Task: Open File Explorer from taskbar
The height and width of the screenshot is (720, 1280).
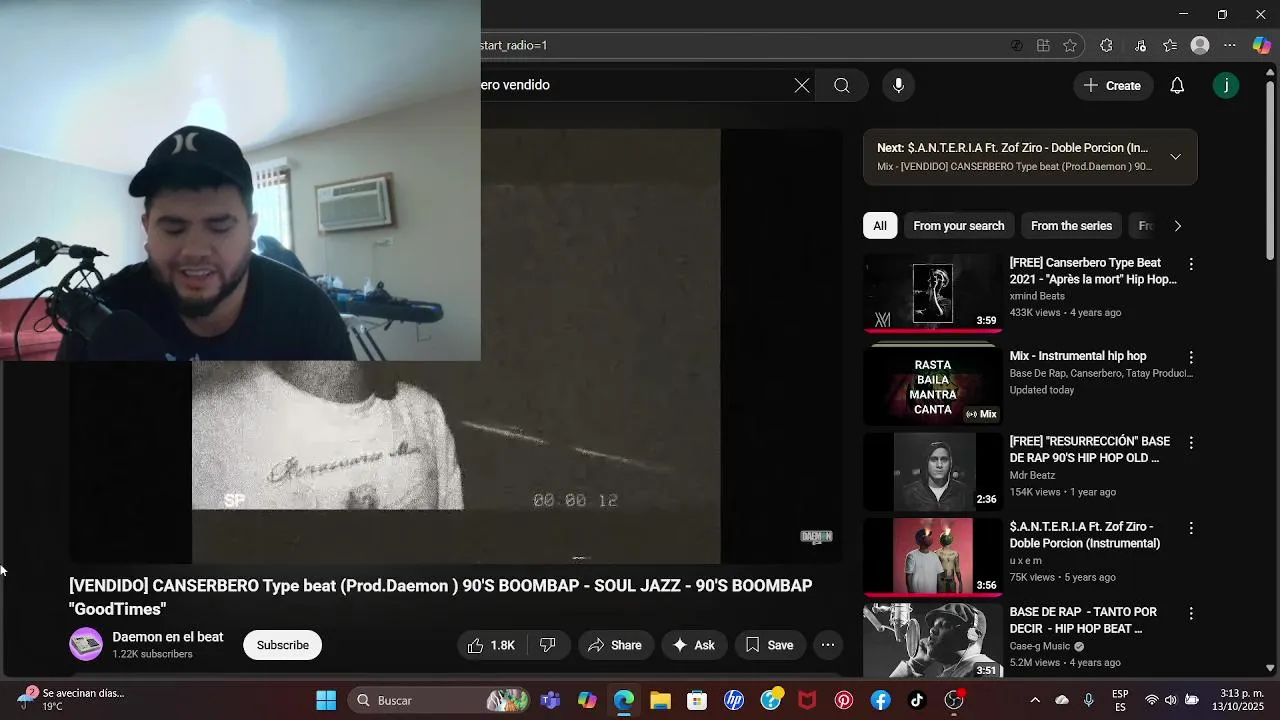Action: tap(660, 700)
